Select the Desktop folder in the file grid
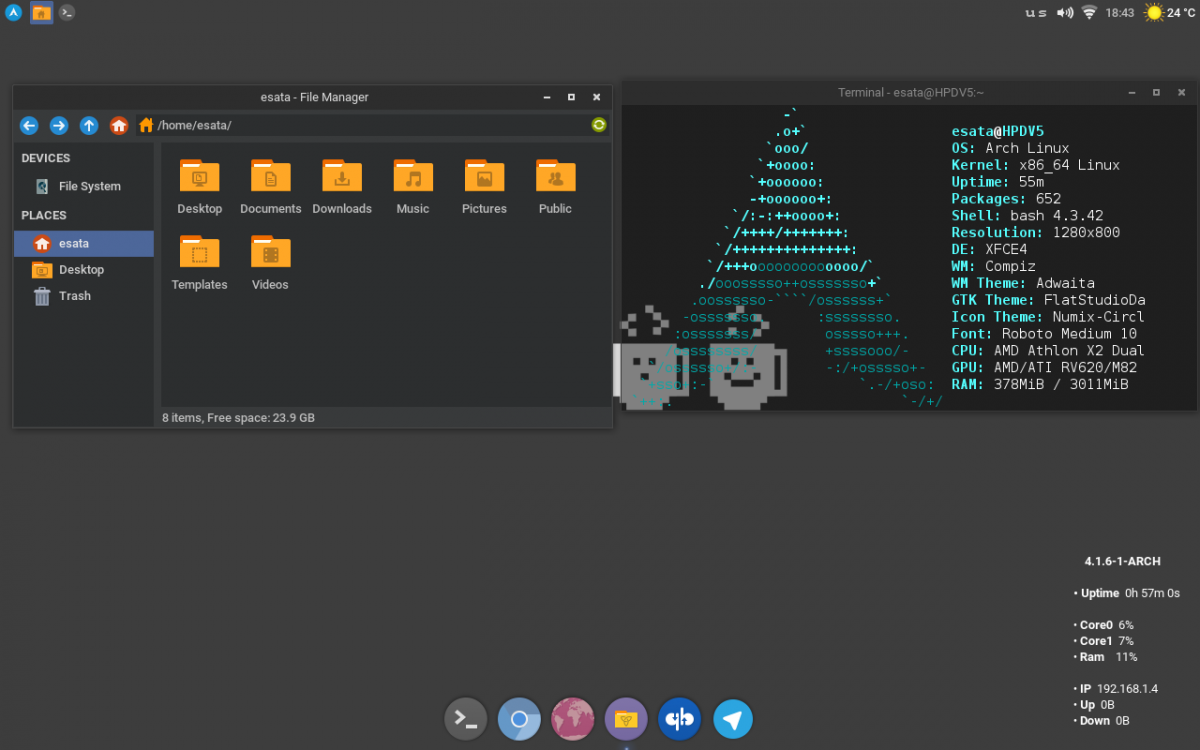 (x=199, y=187)
